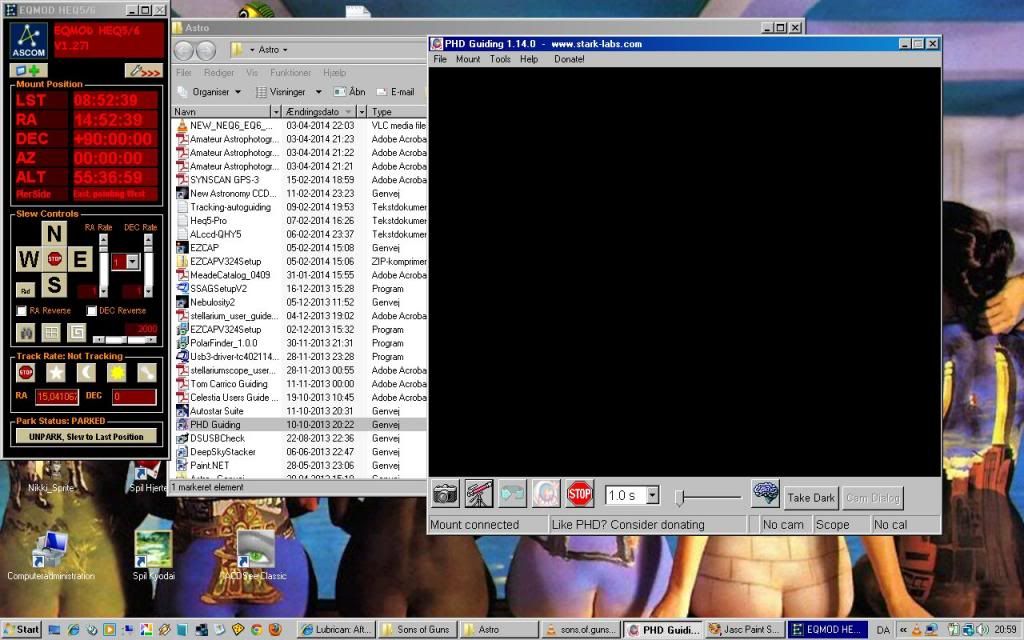1024x640 pixels.
Task: Slew south with the S button
Action: (x=54, y=285)
